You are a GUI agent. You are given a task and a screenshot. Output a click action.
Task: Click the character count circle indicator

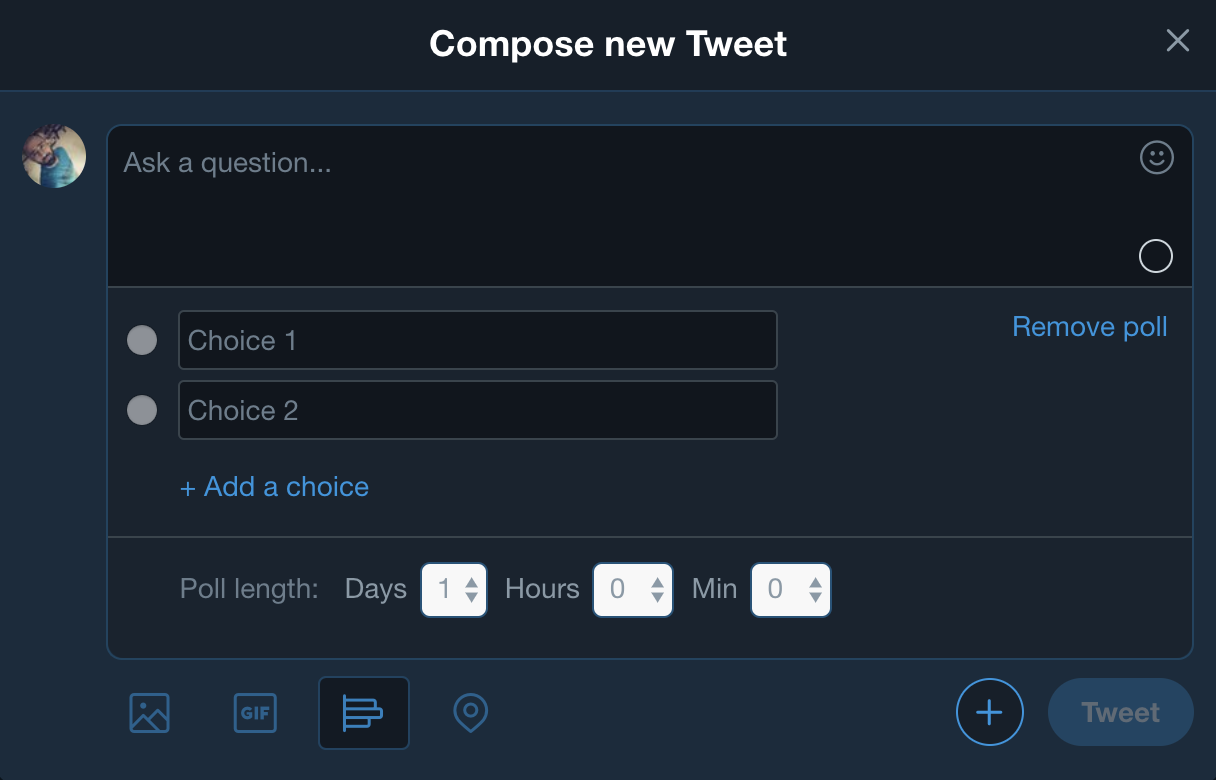(1155, 256)
